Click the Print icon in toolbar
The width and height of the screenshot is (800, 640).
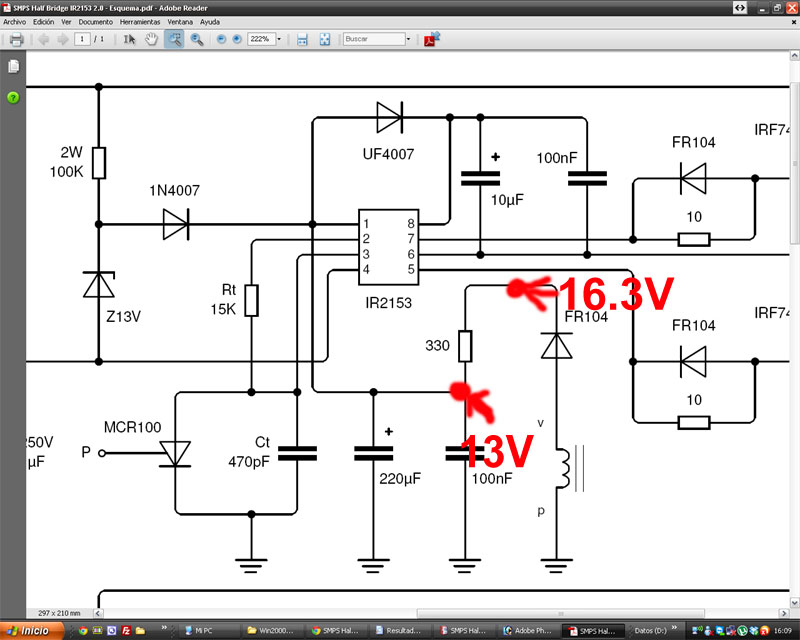click(16, 39)
